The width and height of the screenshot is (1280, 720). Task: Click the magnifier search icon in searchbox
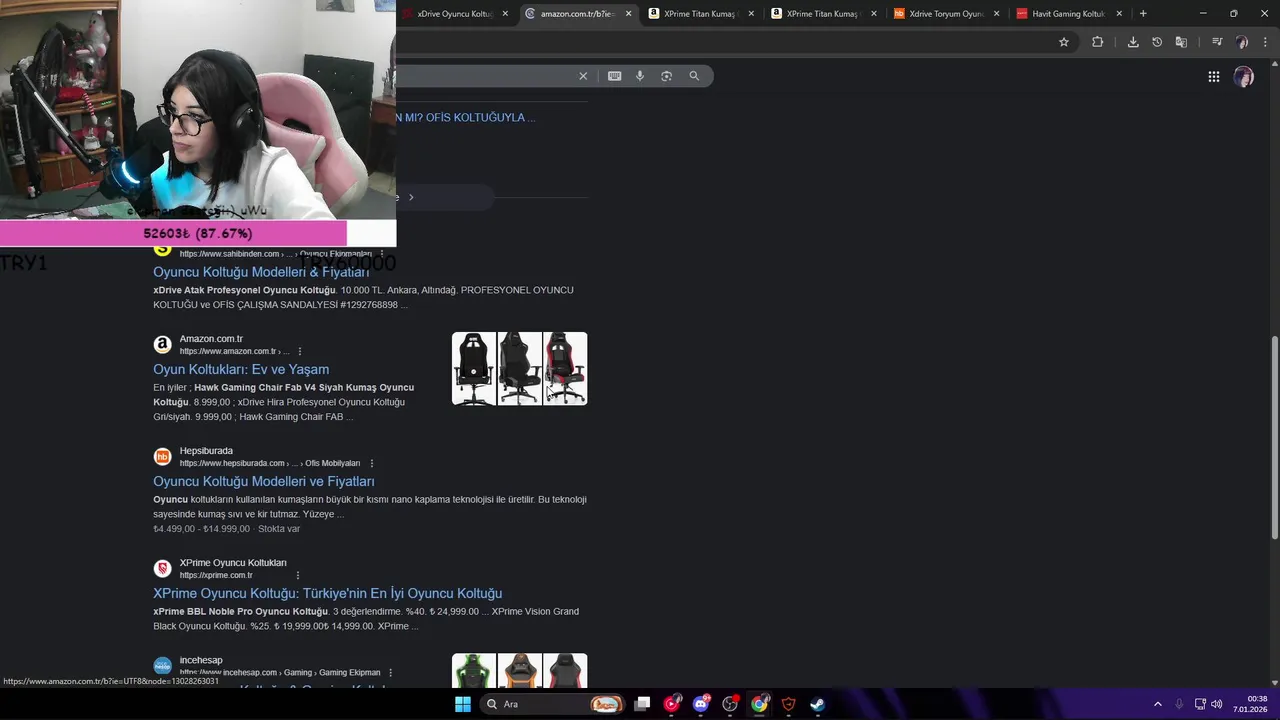click(694, 76)
